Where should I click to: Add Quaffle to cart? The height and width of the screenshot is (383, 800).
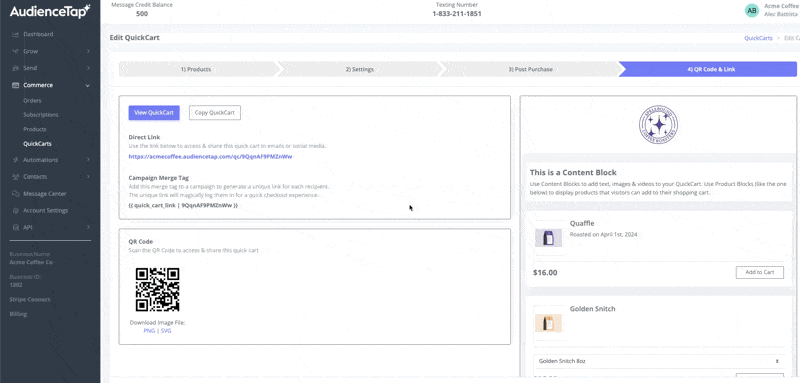760,272
